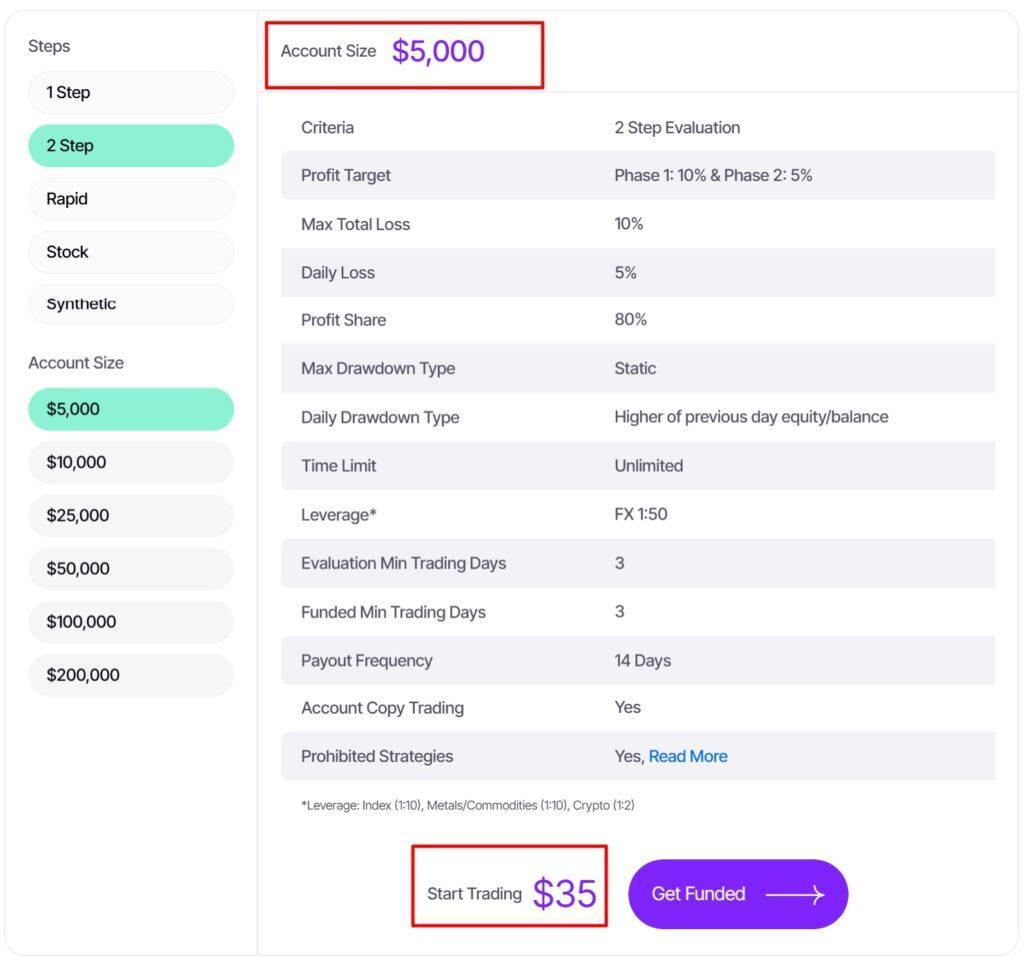Click the Time Limit label

tap(338, 466)
